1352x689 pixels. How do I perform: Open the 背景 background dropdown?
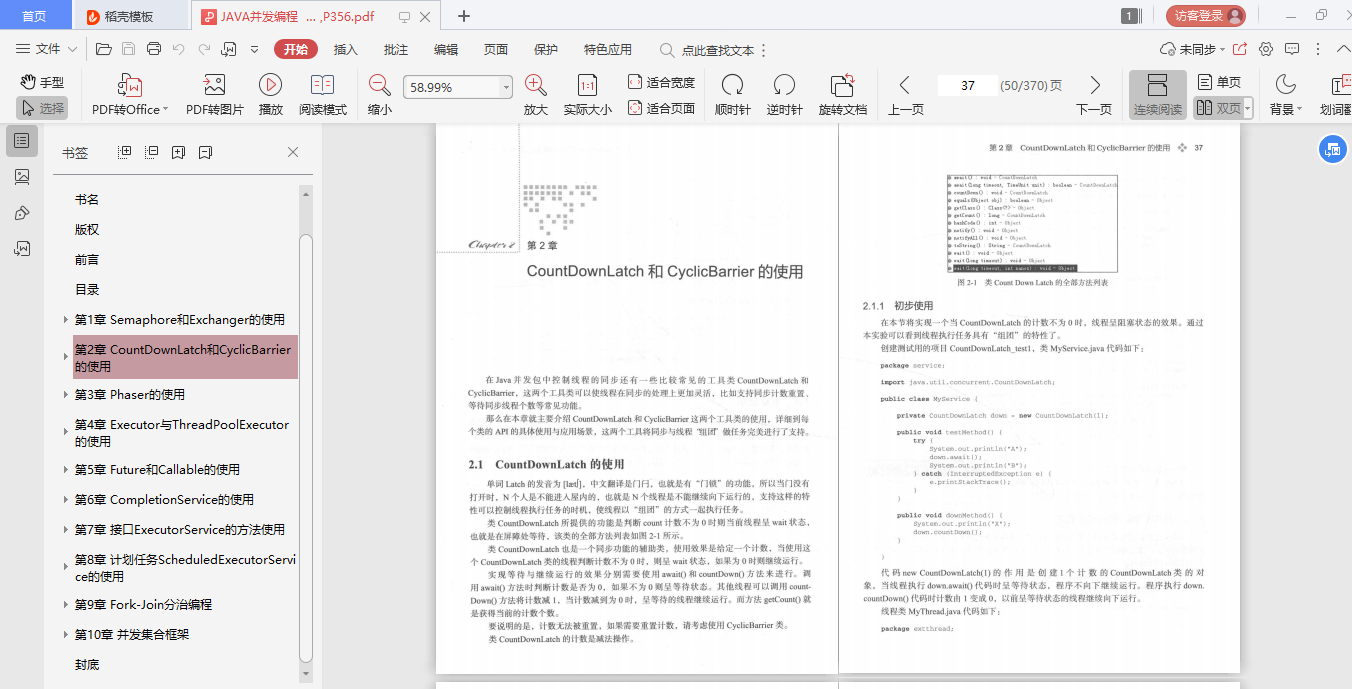(1286, 96)
